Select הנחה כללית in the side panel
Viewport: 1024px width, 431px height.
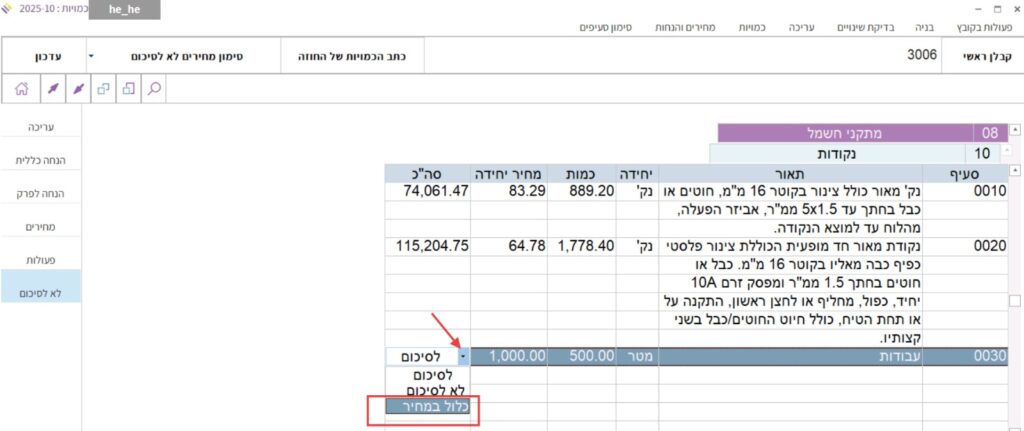click(41, 160)
